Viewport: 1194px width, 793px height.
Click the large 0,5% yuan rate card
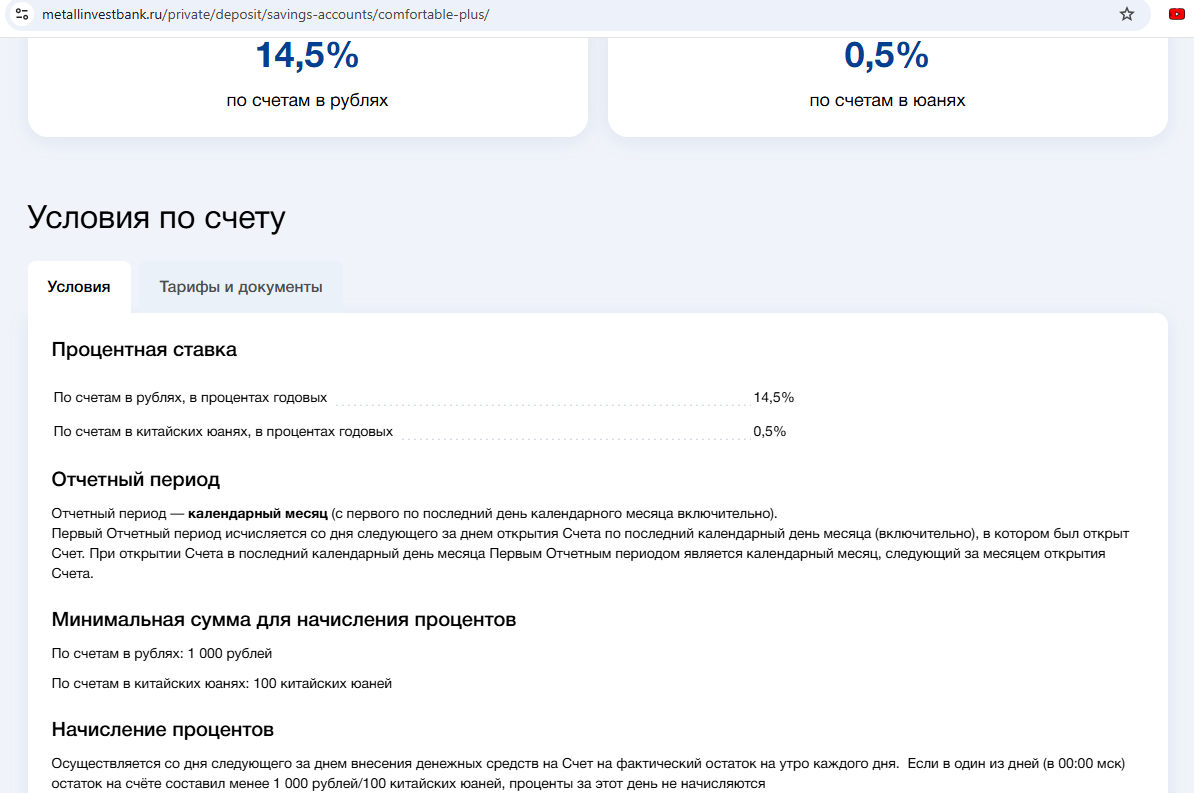click(887, 75)
